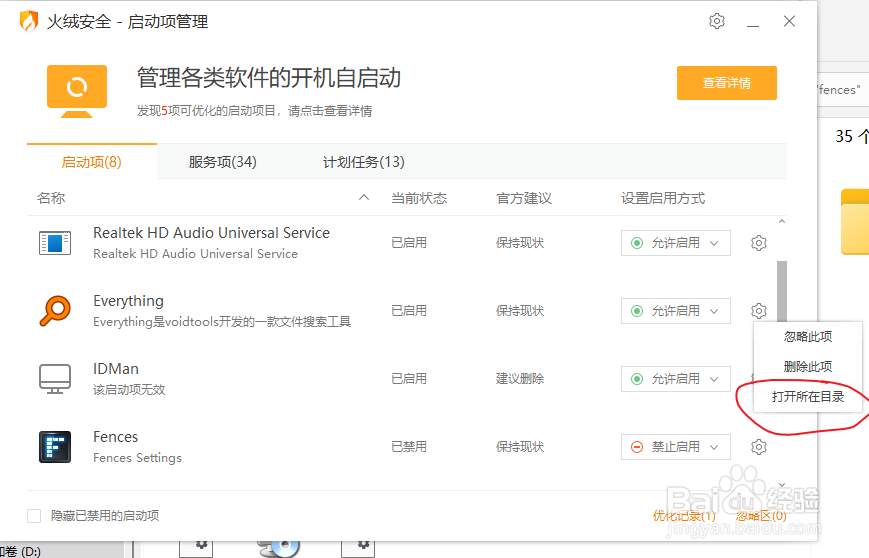Expand startup mode dropdown for Realtek row
This screenshot has height=558, width=869.
[x=676, y=243]
